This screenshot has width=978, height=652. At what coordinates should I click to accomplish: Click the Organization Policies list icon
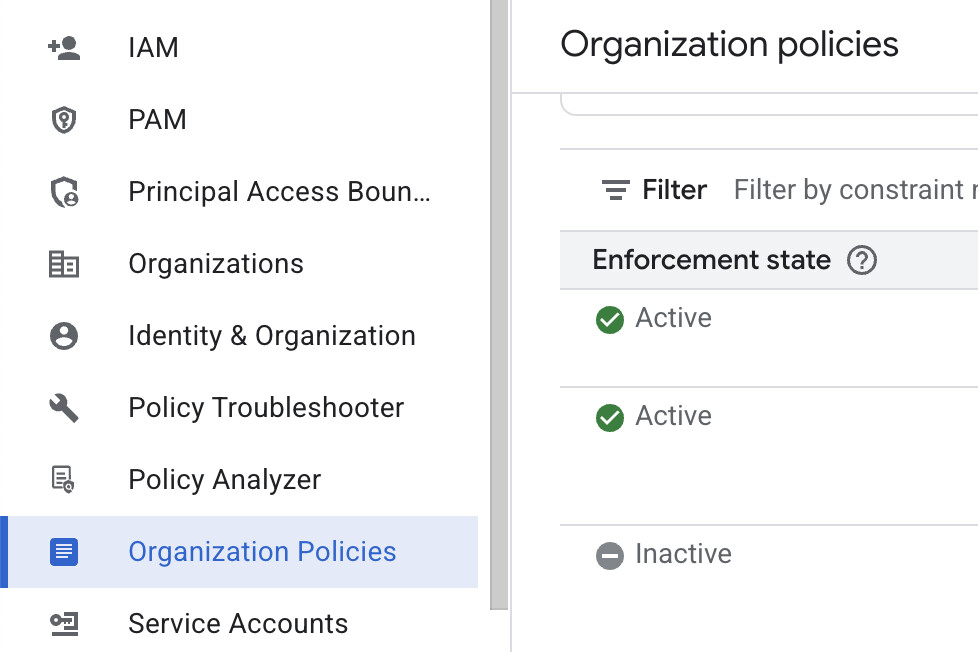(64, 552)
